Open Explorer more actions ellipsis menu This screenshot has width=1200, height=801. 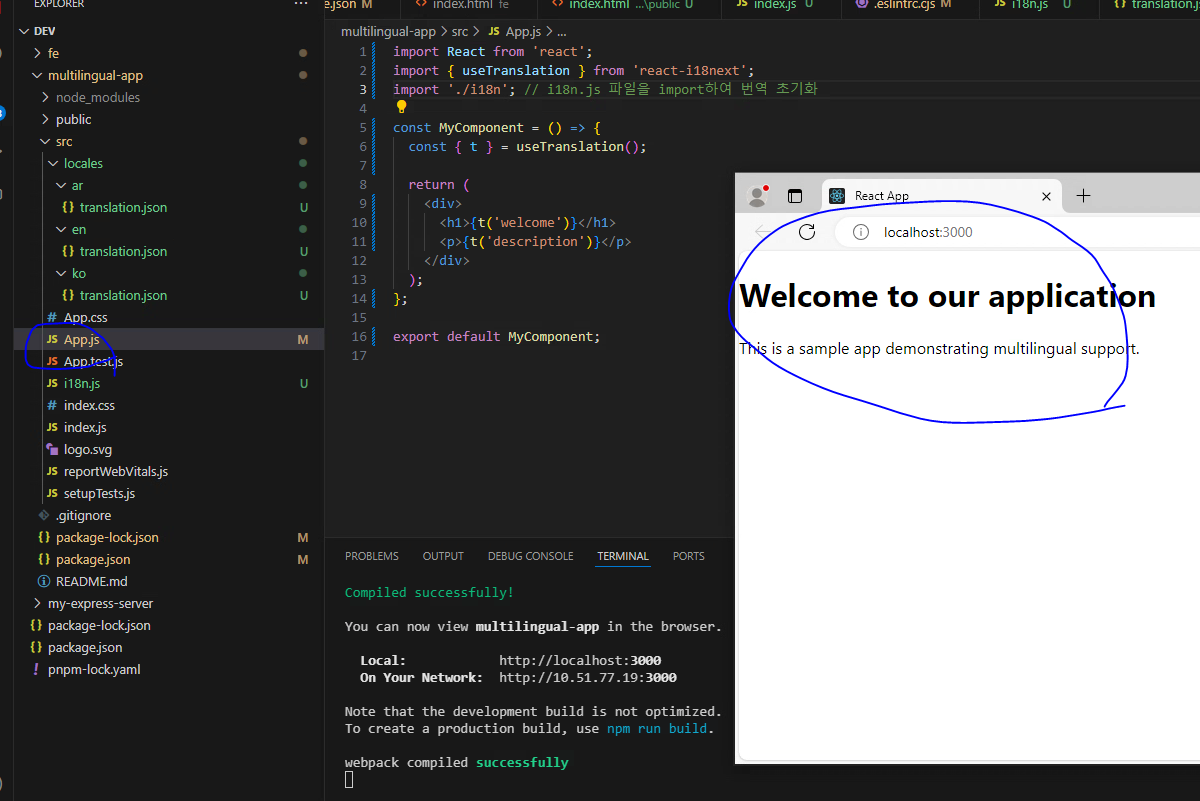pos(301,5)
